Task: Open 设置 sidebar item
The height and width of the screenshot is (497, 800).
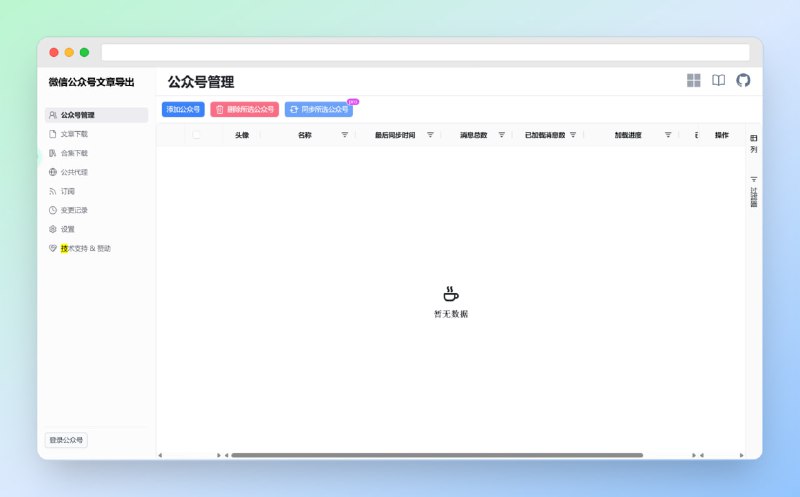Action: pyautogui.click(x=96, y=229)
